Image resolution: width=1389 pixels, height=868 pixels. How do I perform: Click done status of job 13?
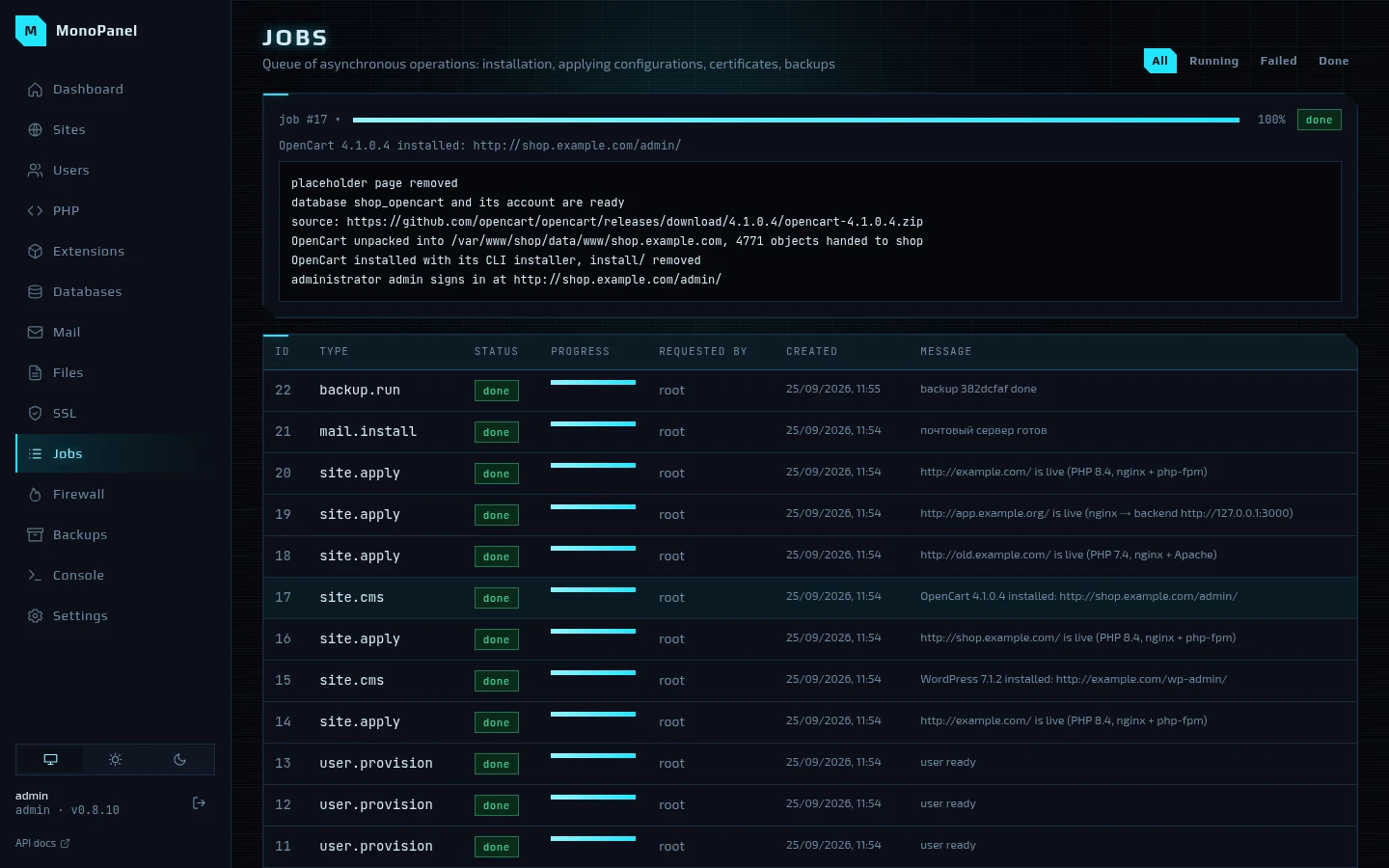(497, 764)
